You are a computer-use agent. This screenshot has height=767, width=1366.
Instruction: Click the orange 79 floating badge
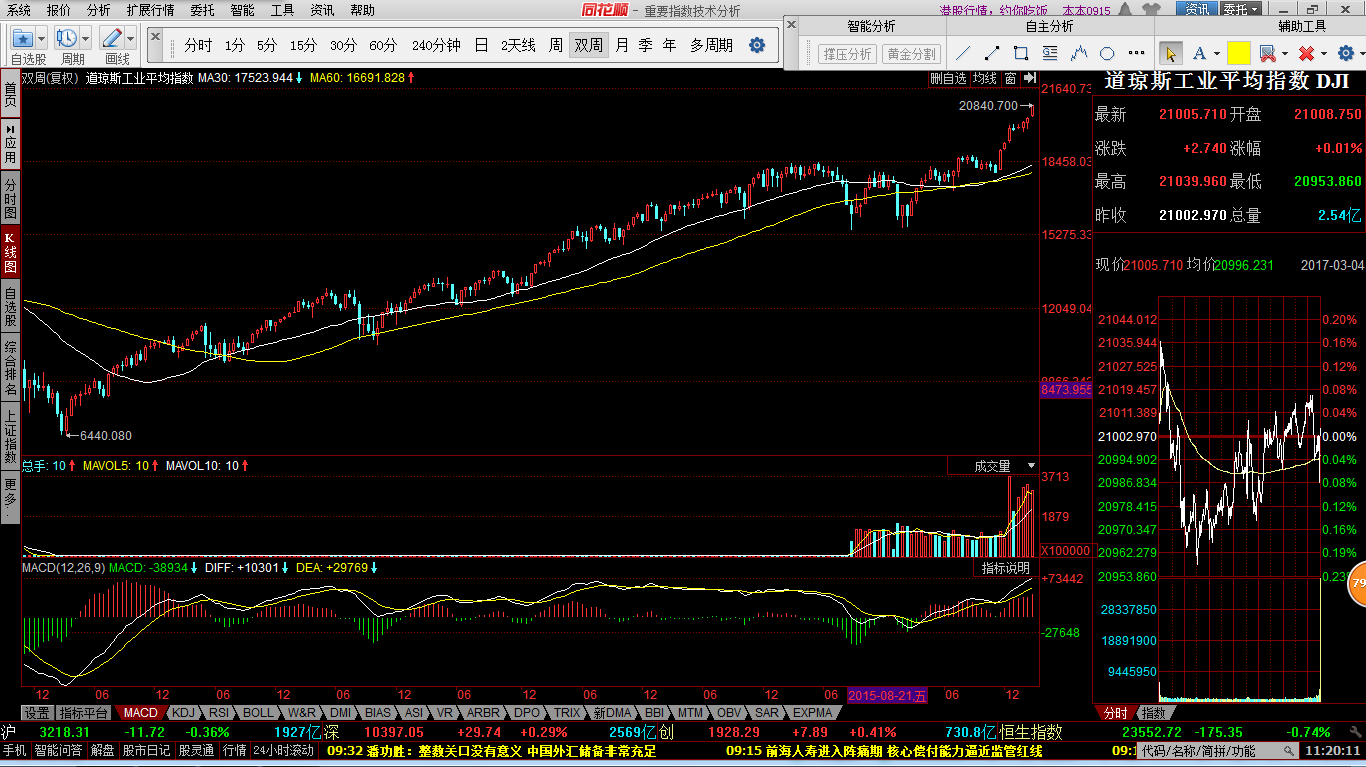(x=1357, y=582)
